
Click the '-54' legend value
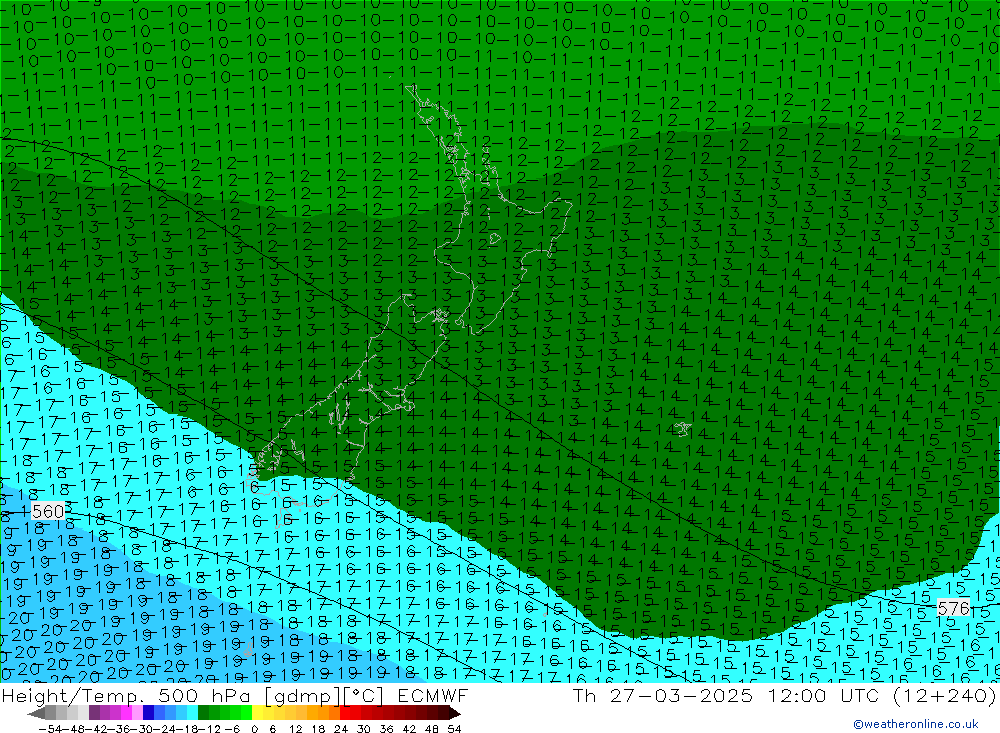tap(50, 729)
